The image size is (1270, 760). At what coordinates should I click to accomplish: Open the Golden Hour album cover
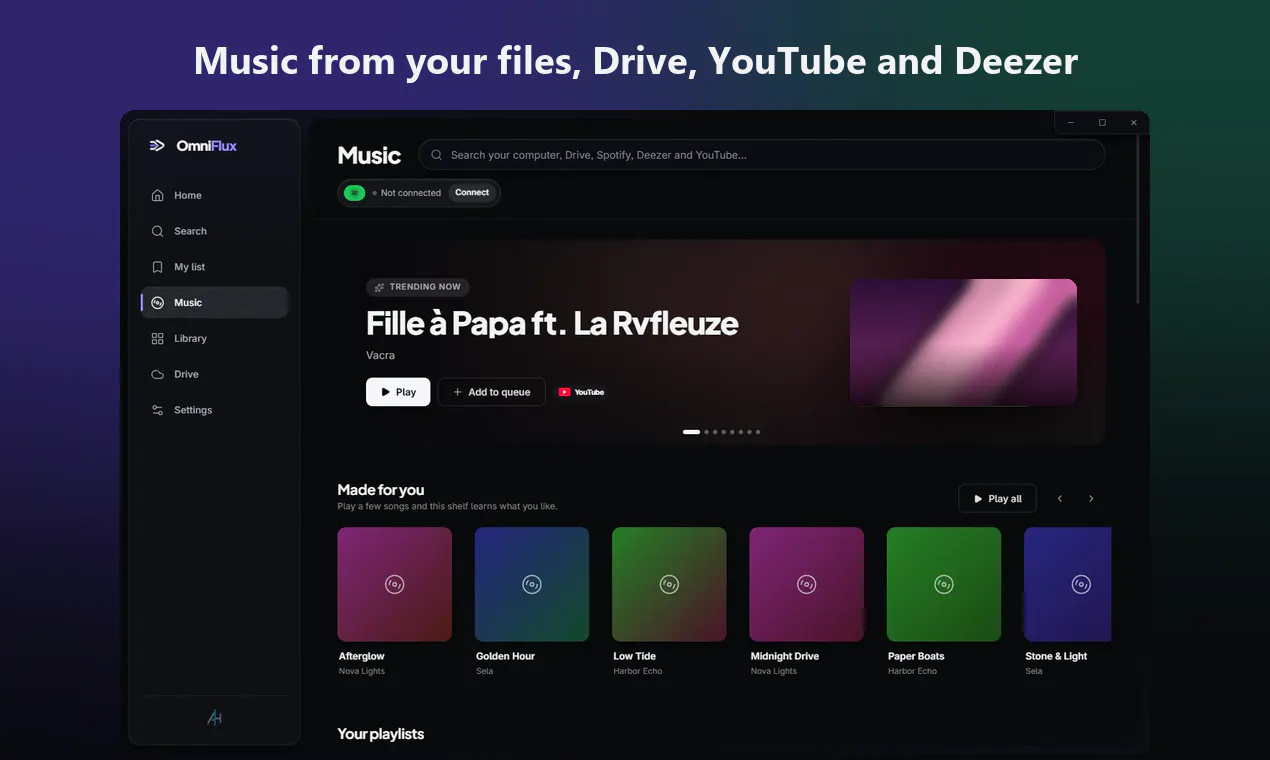532,584
